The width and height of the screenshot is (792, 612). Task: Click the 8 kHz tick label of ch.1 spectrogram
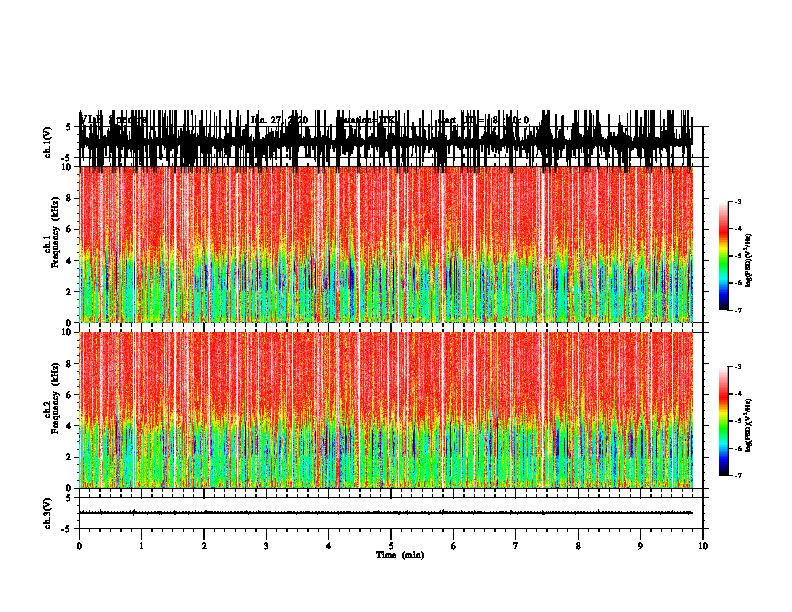pos(69,198)
